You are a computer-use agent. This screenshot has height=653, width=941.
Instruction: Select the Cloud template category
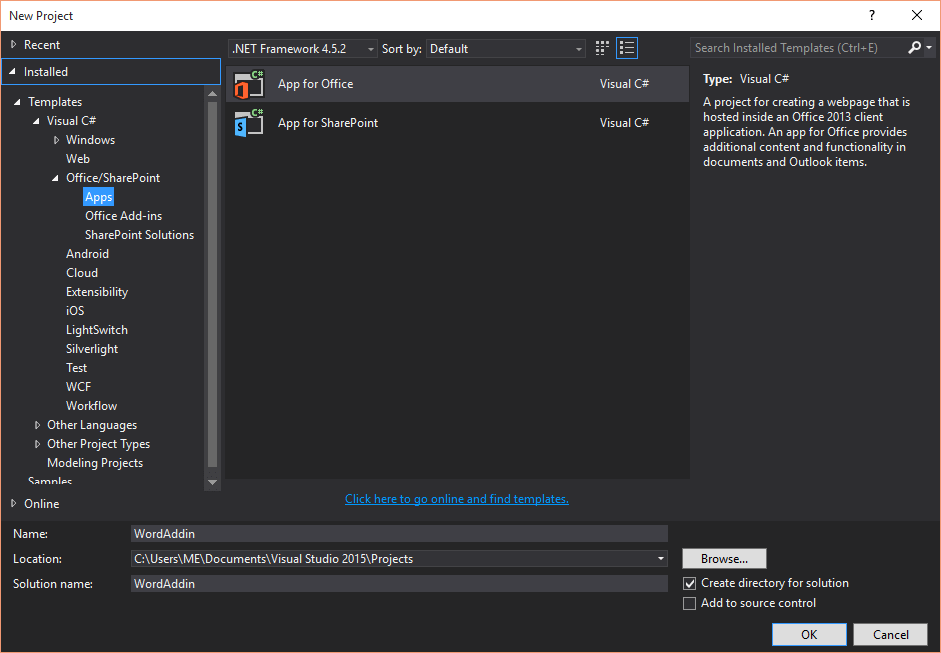(82, 273)
